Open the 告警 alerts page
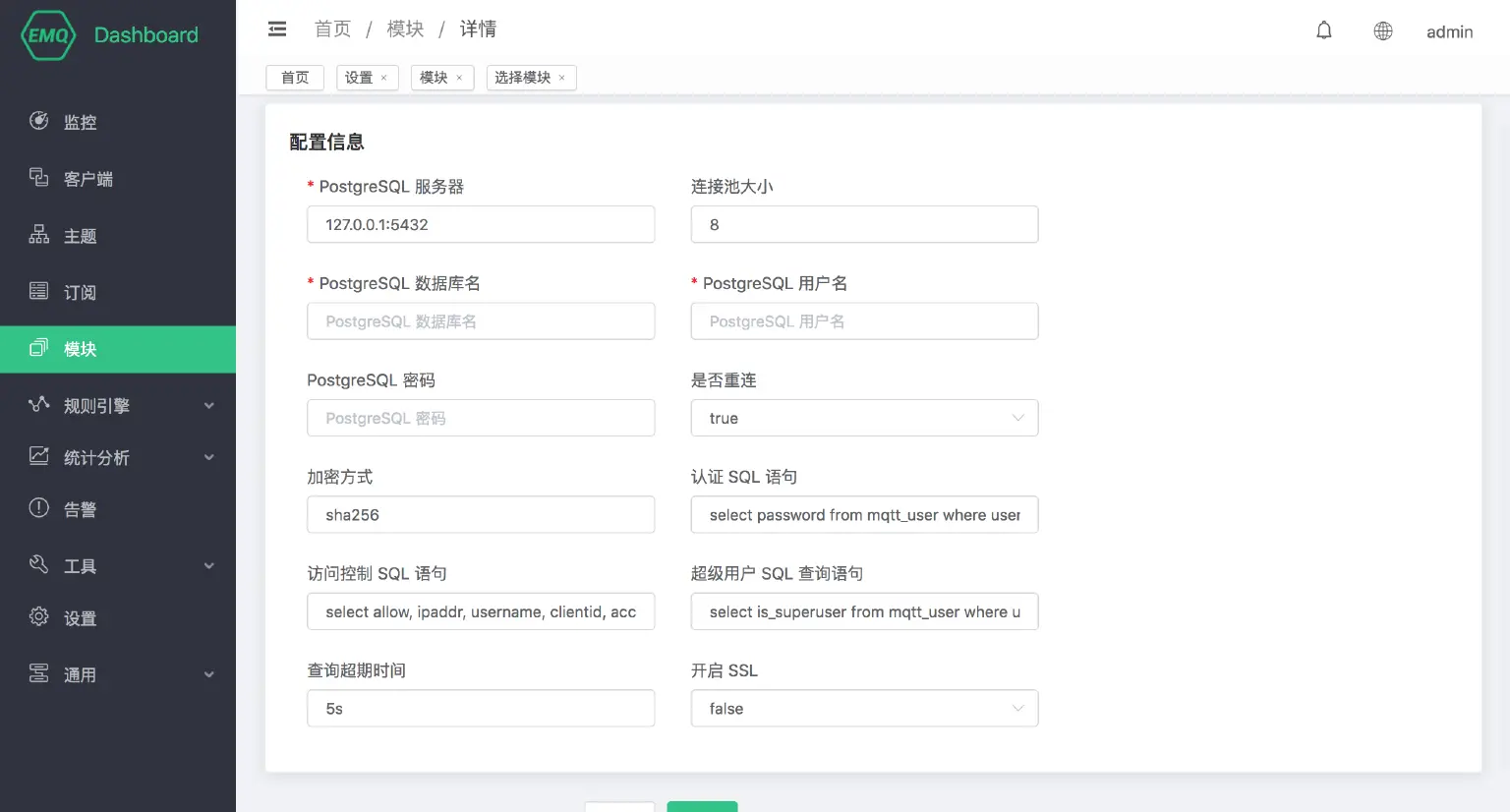 [79, 508]
